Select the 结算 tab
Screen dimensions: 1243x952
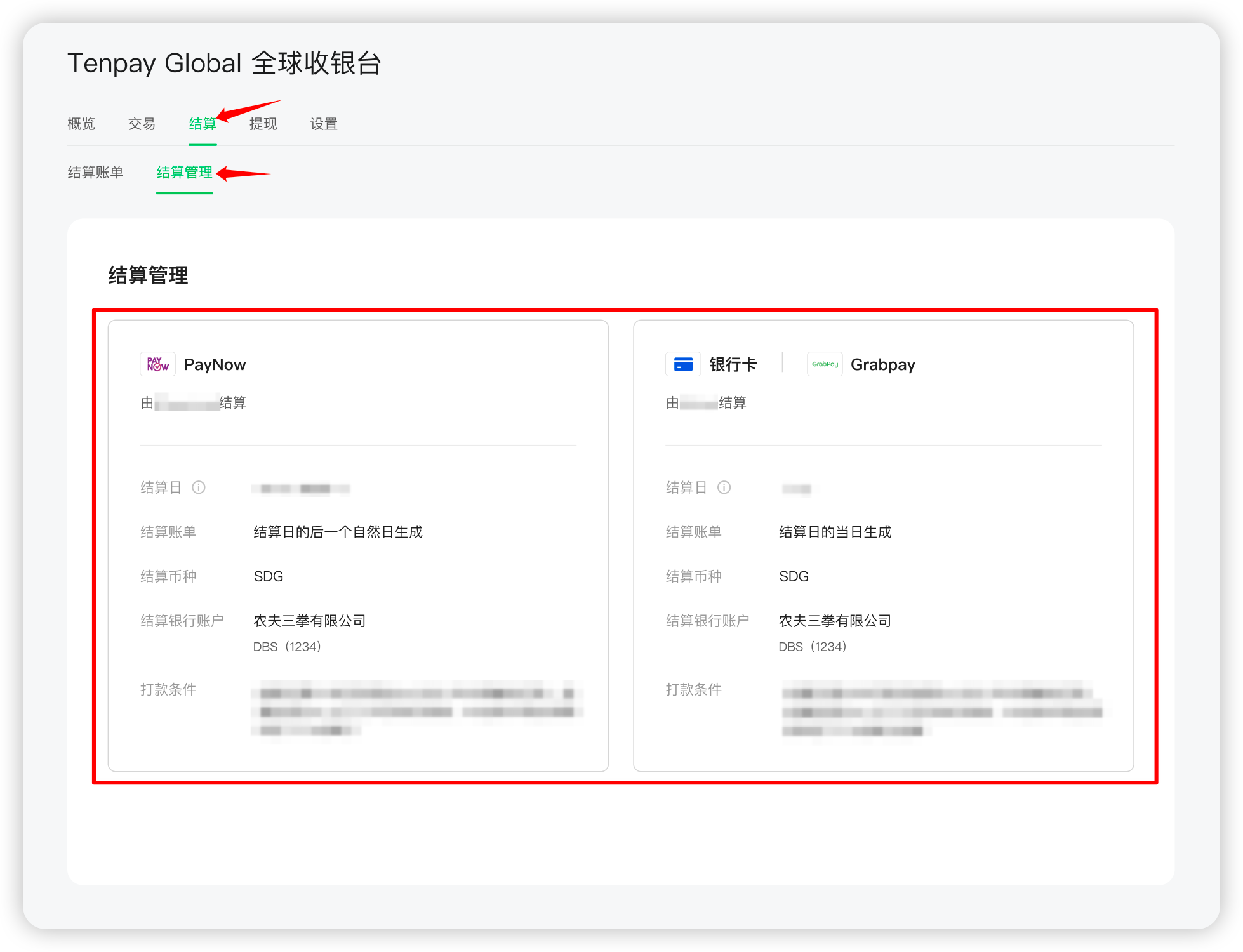pyautogui.click(x=202, y=124)
